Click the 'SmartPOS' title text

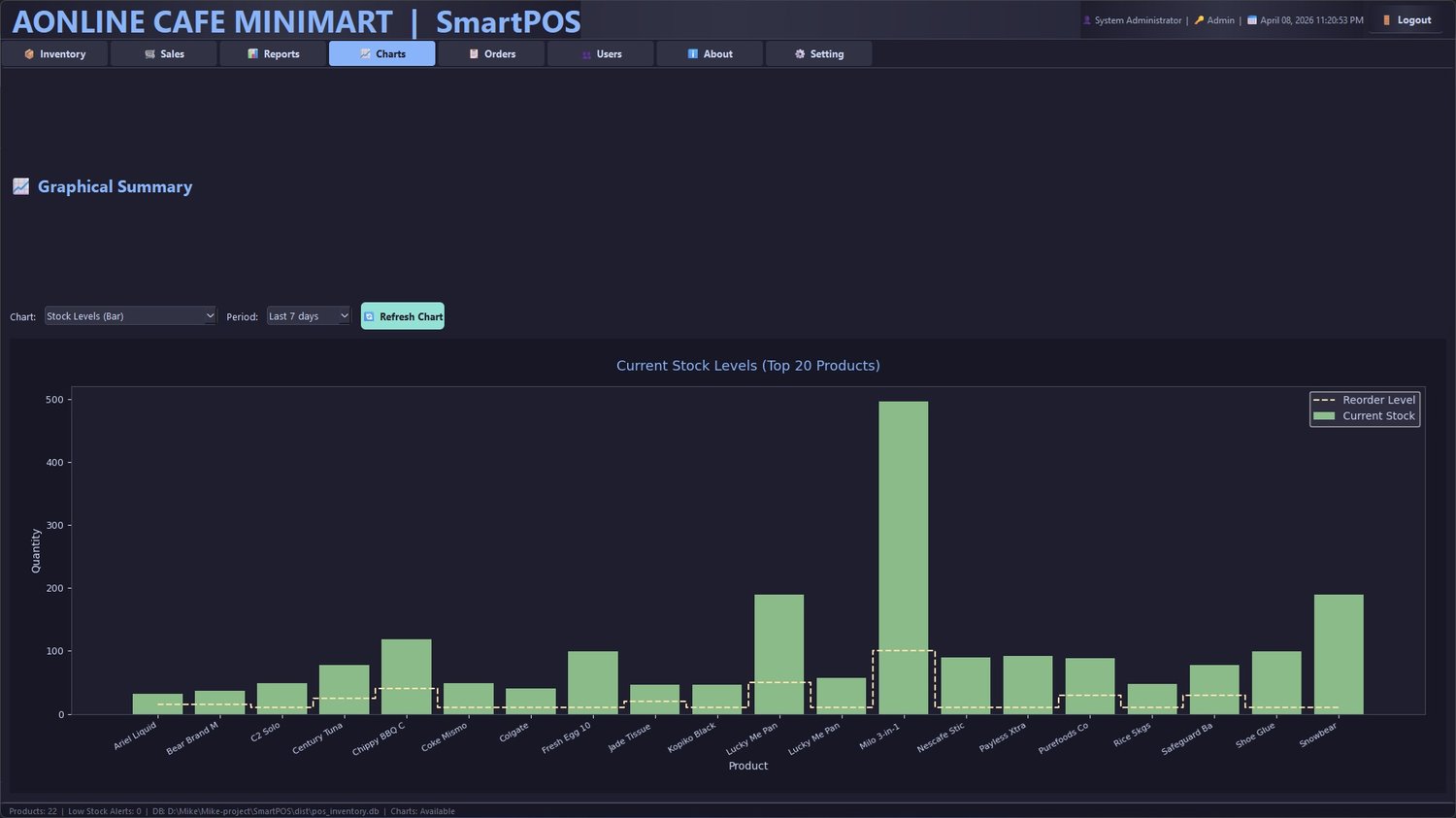[509, 21]
